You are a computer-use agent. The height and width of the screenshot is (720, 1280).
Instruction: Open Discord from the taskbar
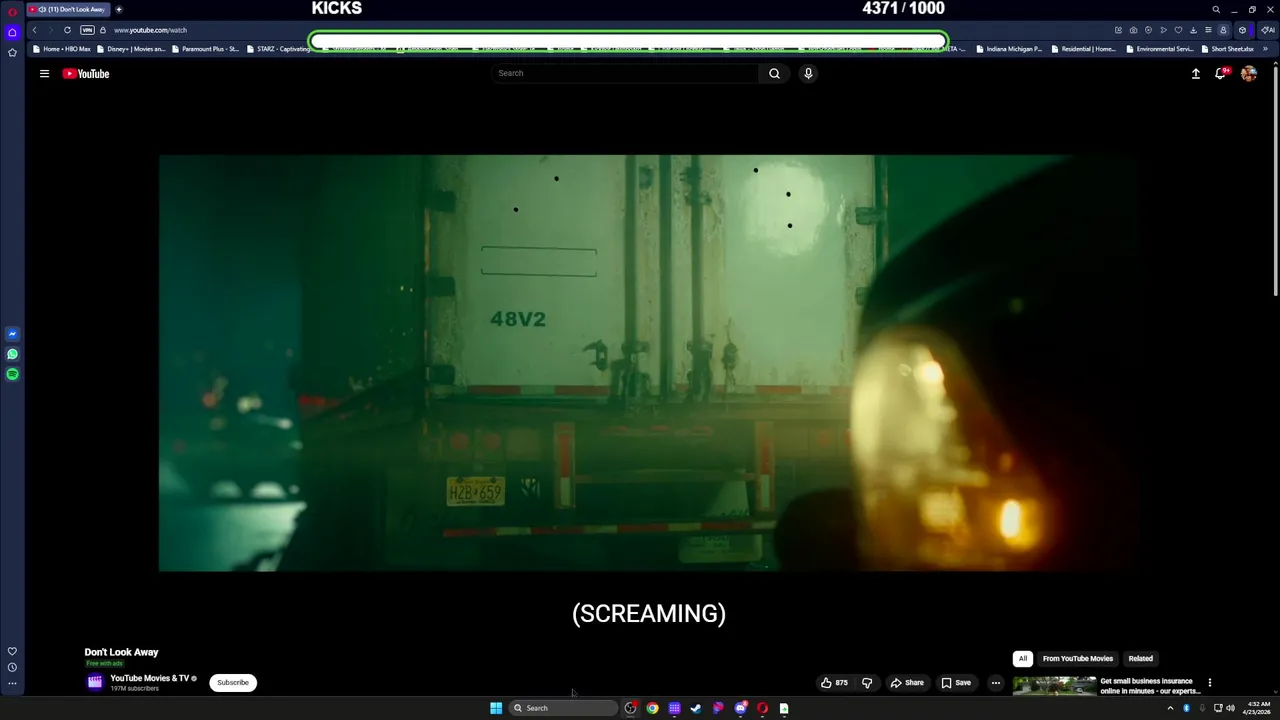tap(740, 708)
